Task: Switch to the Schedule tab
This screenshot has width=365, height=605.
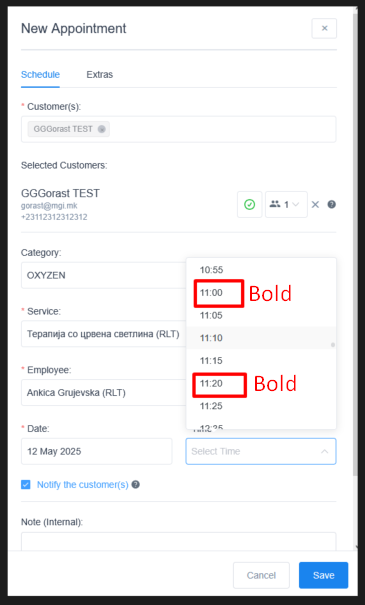Action: pos(40,74)
